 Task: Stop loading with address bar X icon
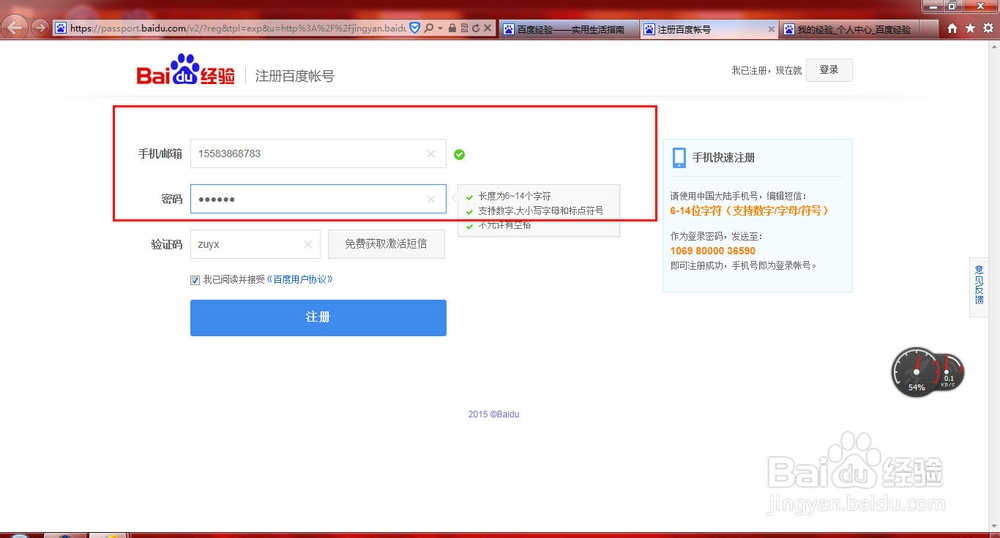(487, 28)
